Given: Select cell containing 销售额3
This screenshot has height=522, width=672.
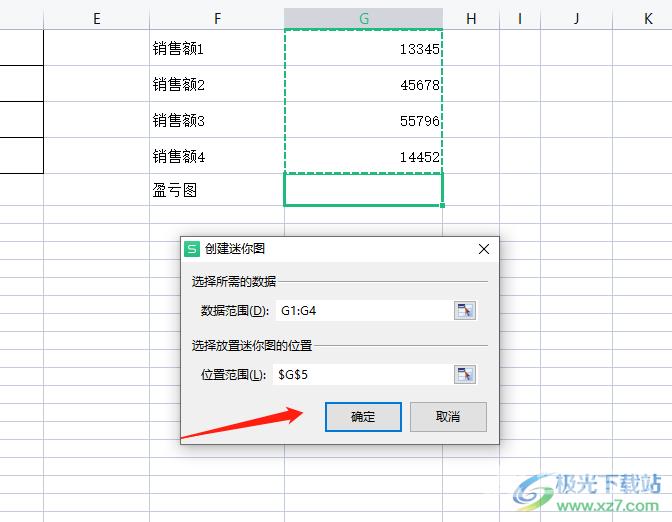Looking at the screenshot, I should [x=217, y=120].
